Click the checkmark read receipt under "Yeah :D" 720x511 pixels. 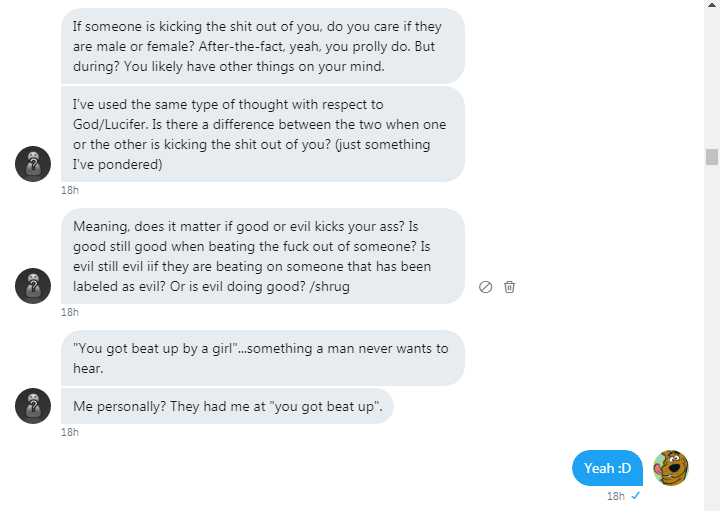point(636,495)
